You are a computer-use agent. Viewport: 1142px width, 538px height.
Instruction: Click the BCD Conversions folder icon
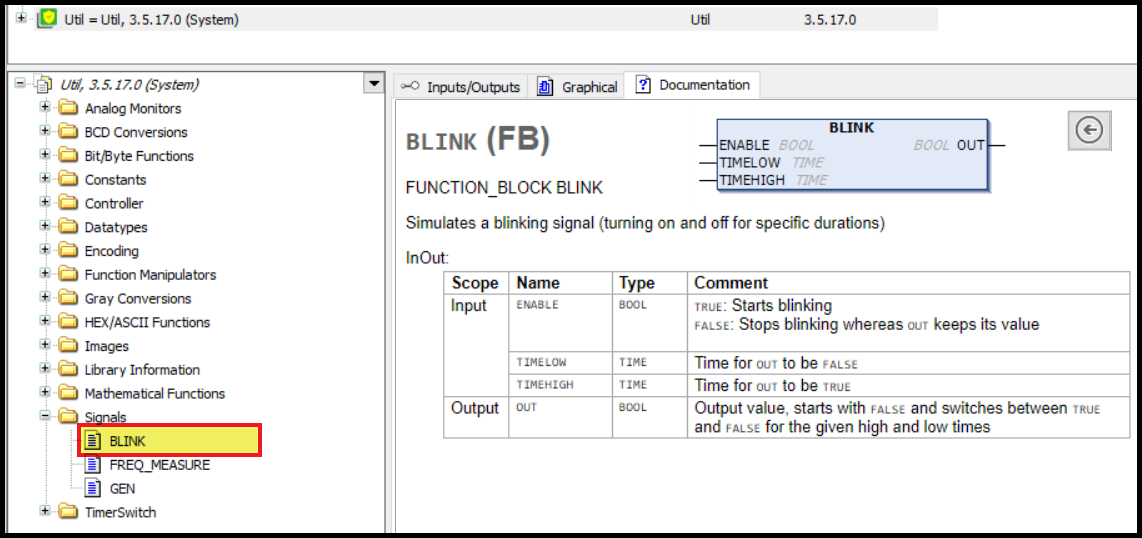68,132
